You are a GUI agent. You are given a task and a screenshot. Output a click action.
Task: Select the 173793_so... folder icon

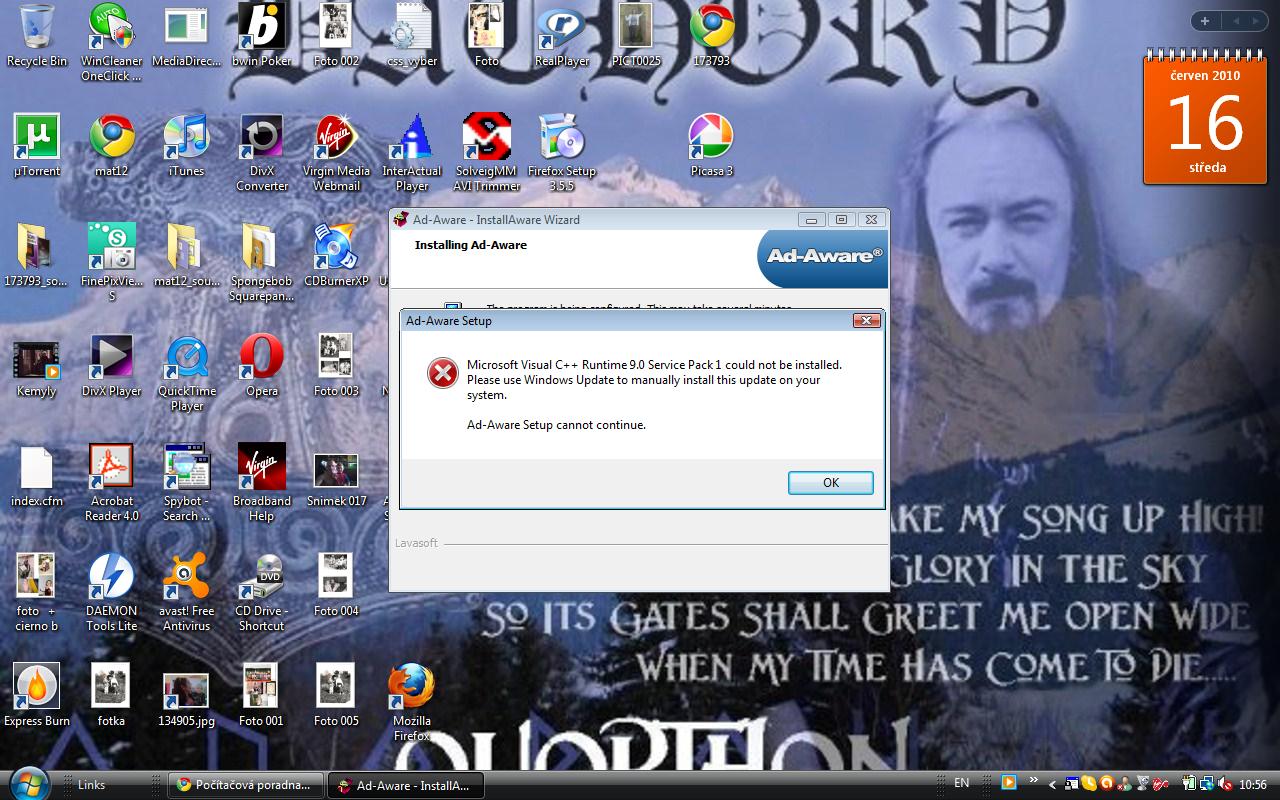click(36, 256)
